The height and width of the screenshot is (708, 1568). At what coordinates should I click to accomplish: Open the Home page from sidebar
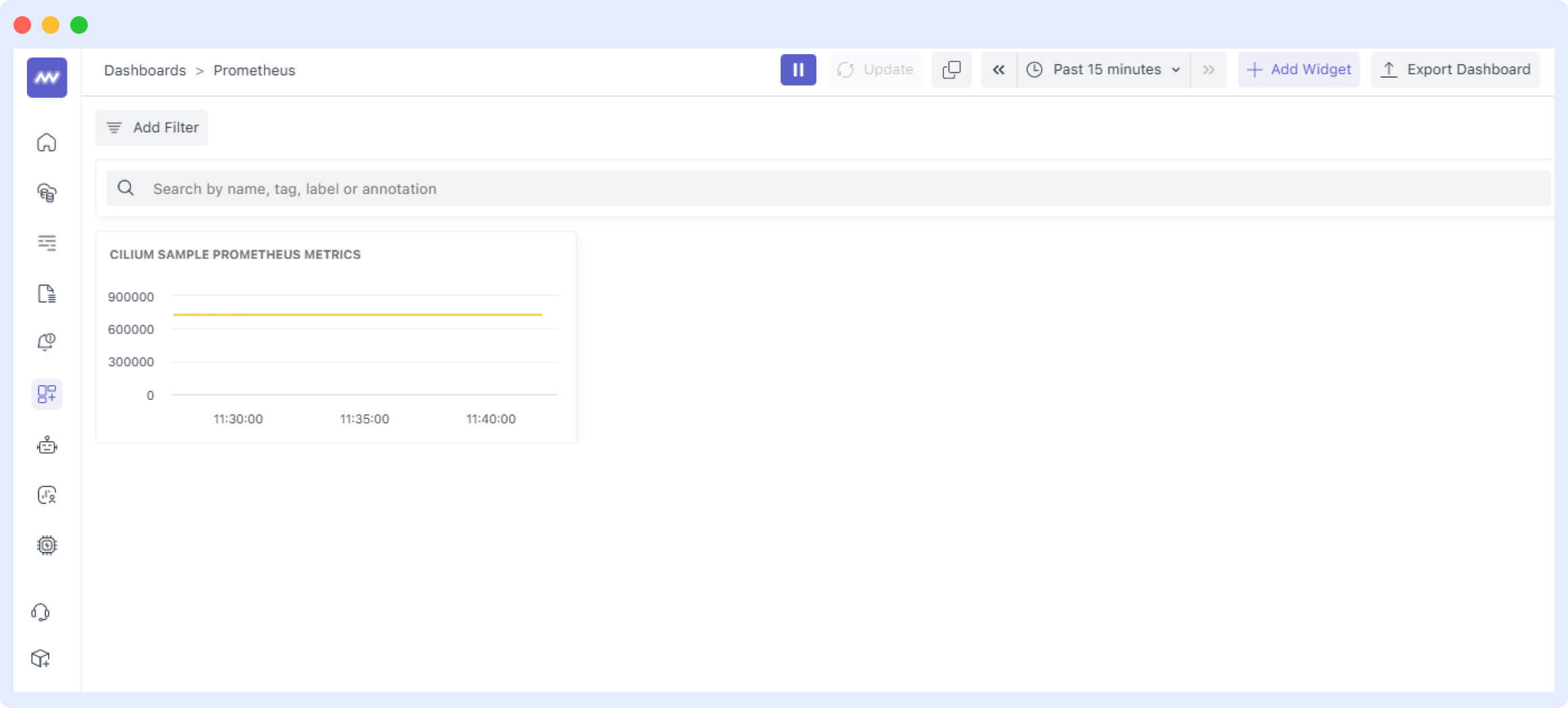pyautogui.click(x=46, y=143)
